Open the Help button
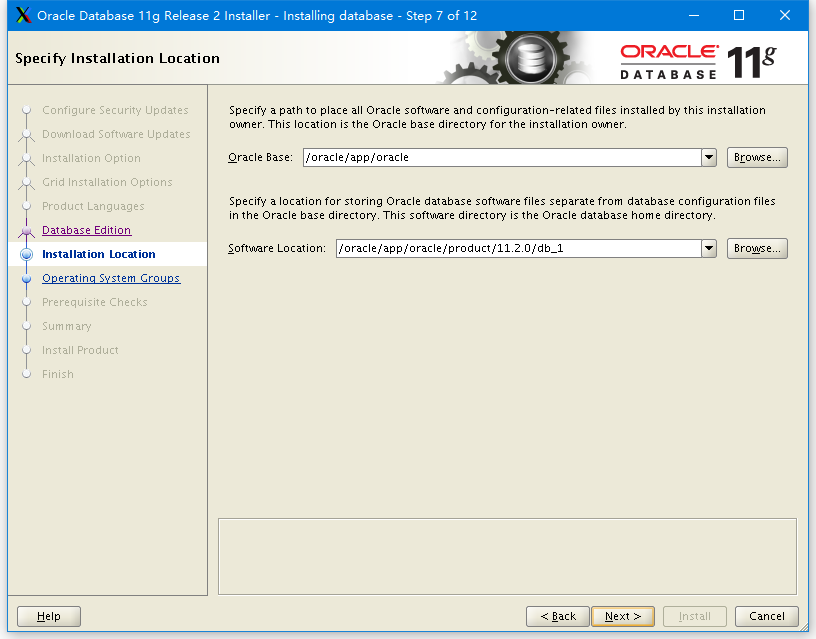The height and width of the screenshot is (639, 816). [x=49, y=616]
